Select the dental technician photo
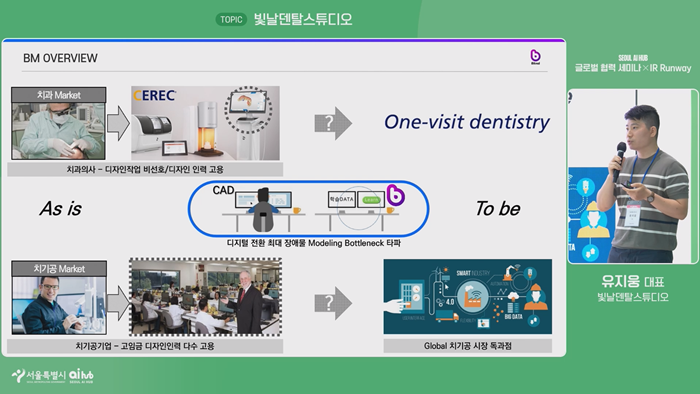The image size is (700, 394). [x=59, y=305]
